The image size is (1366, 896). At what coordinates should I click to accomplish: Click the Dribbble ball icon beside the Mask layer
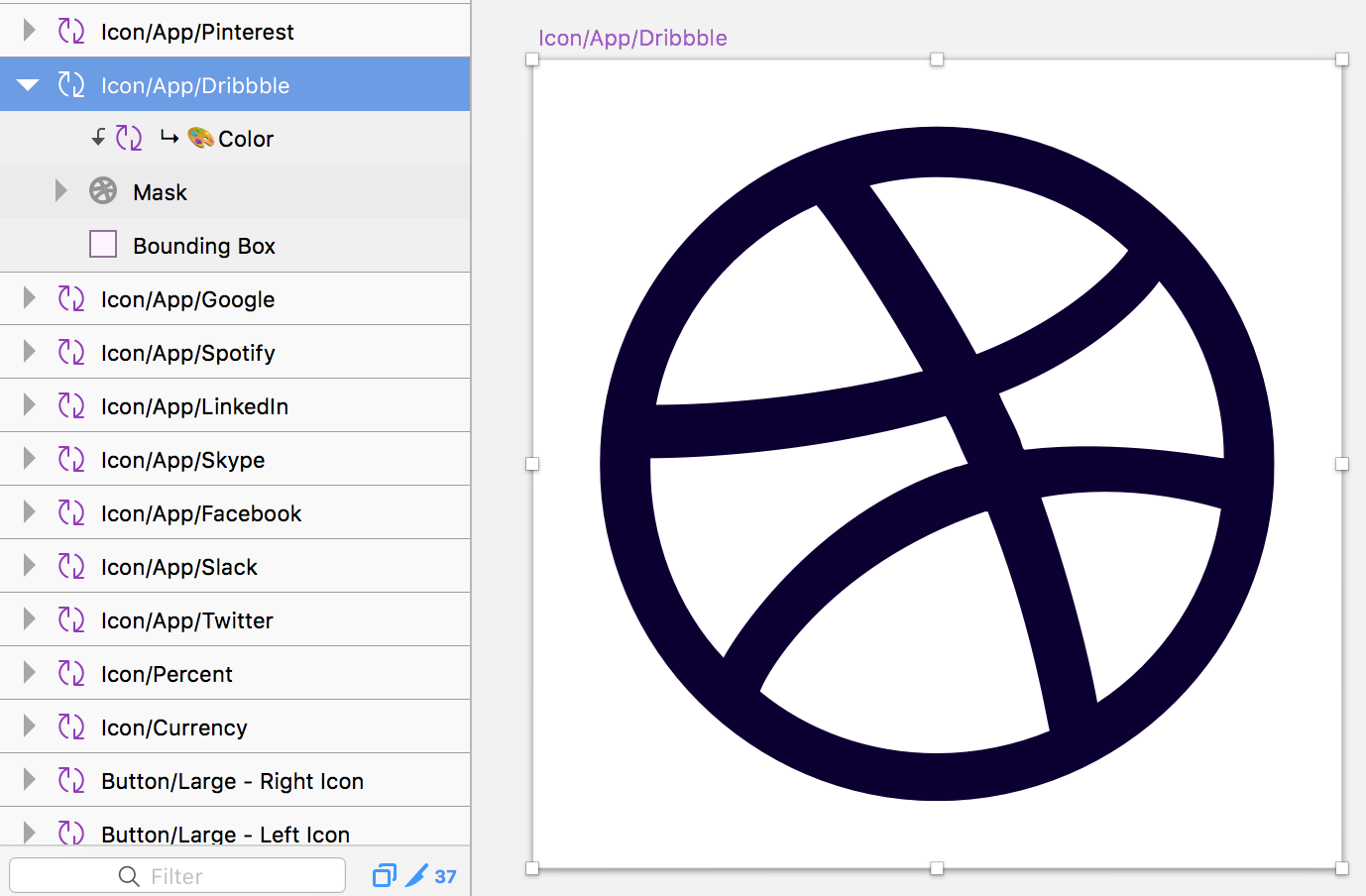click(102, 191)
